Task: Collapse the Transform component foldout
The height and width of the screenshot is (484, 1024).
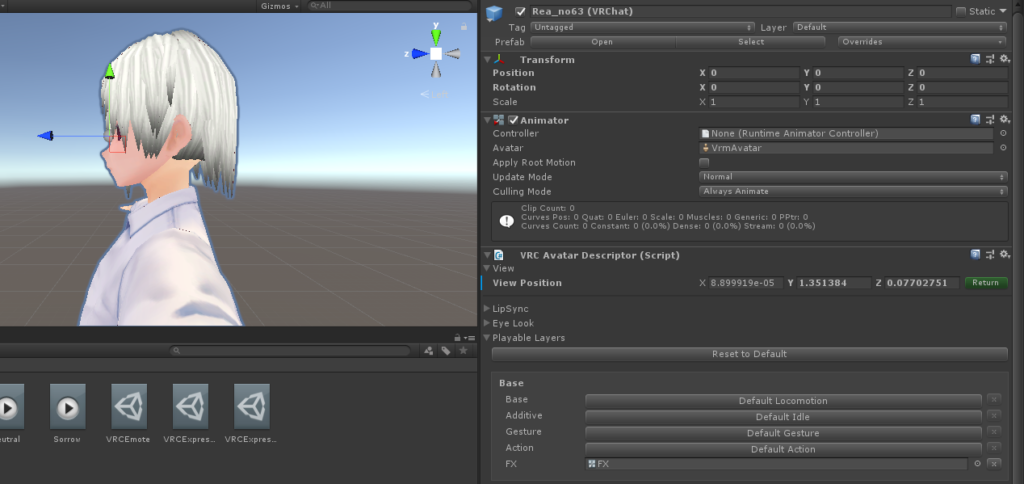Action: (487, 59)
